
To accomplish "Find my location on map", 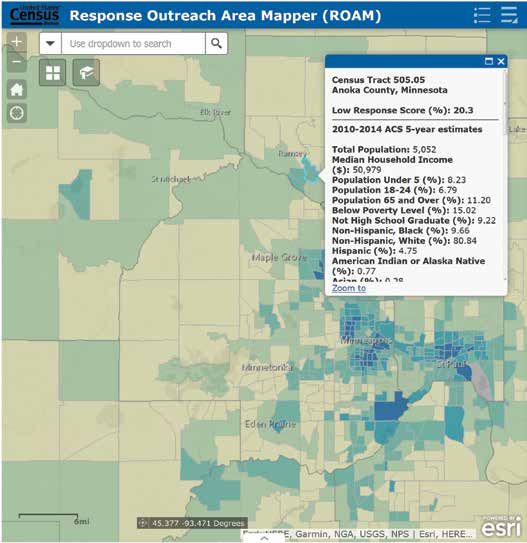I will [x=17, y=113].
